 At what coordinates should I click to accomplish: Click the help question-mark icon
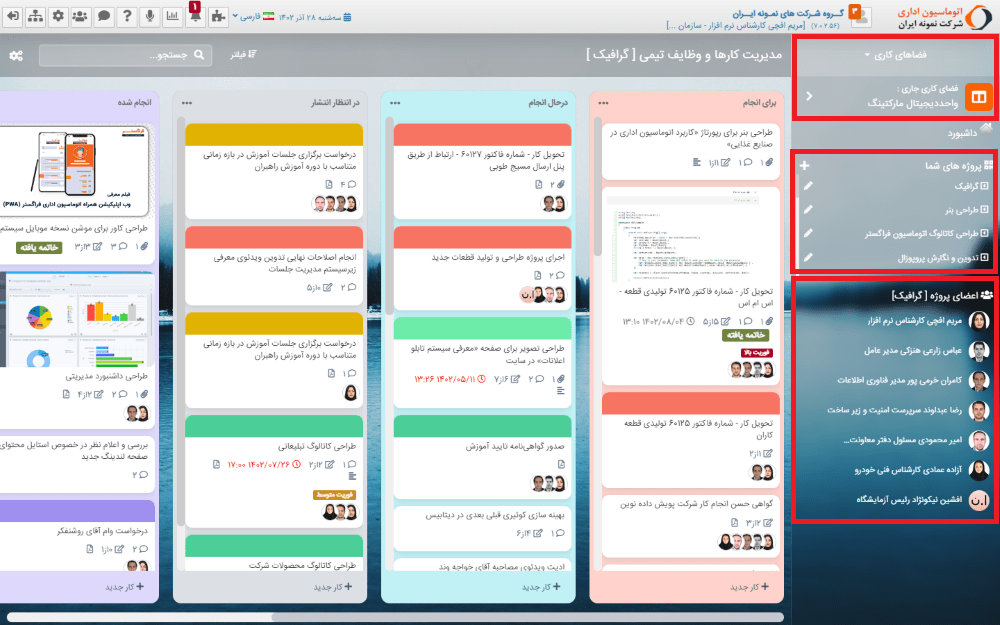coord(127,15)
